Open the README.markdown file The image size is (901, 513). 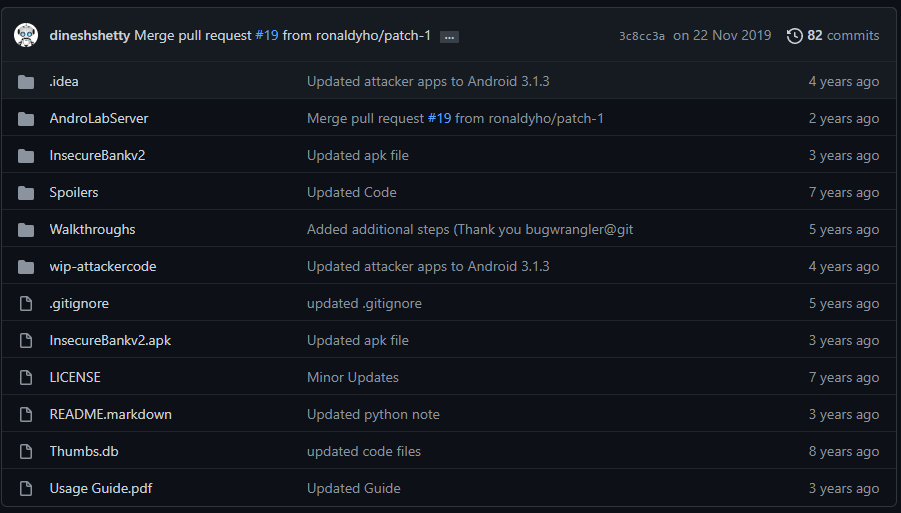click(x=110, y=414)
